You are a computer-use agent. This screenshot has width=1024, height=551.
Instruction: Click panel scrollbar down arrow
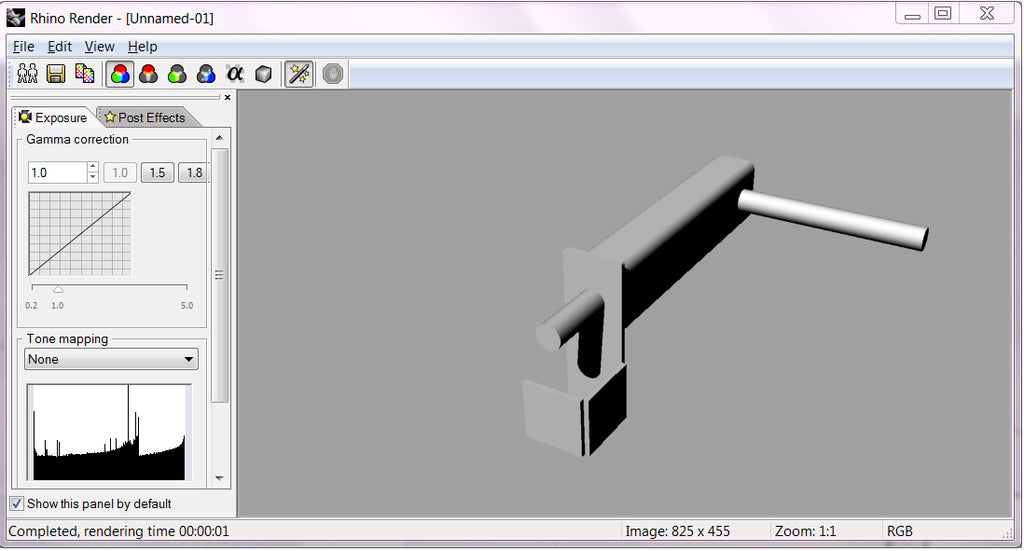219,479
